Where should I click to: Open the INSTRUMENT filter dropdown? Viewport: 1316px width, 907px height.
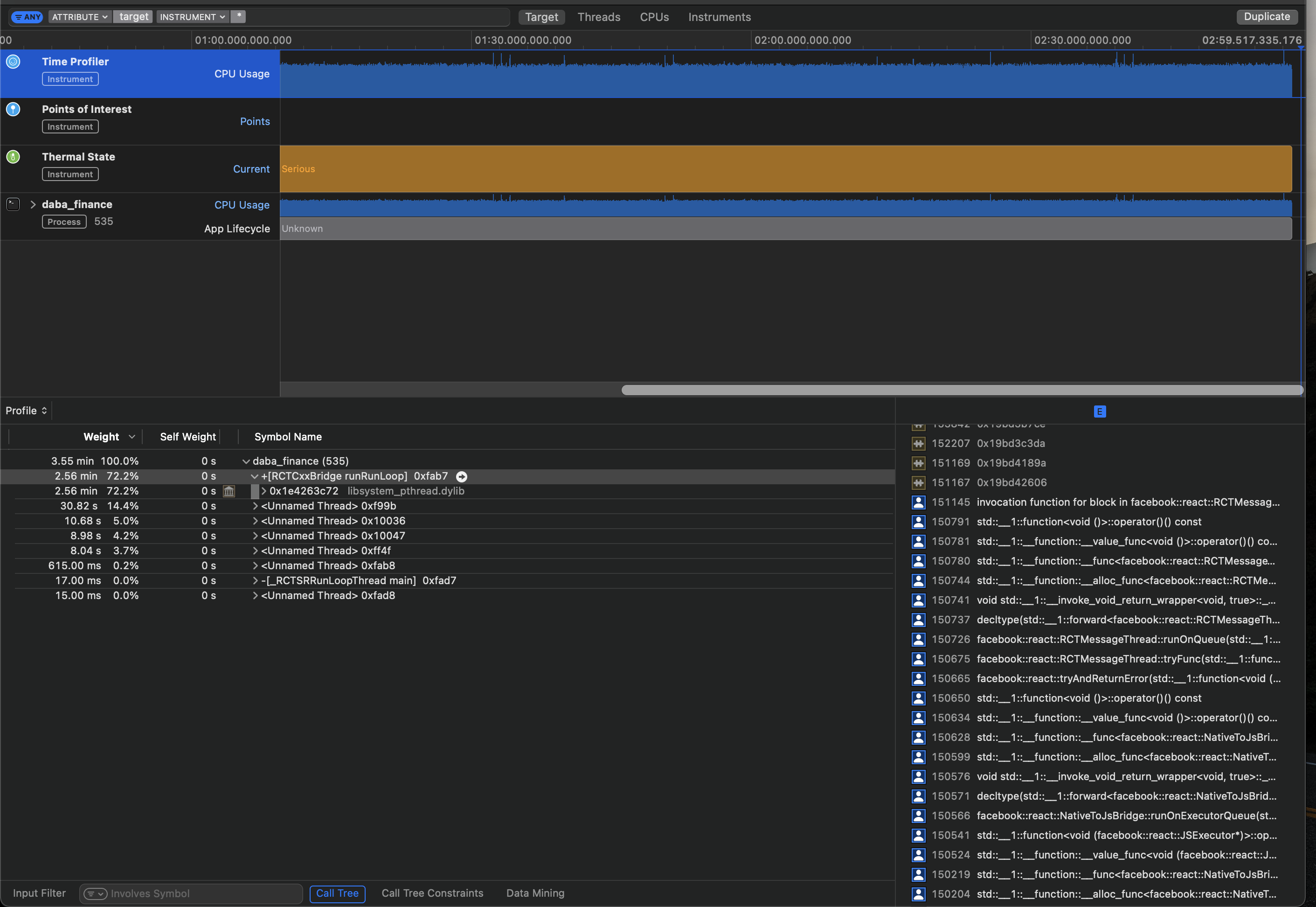pos(193,17)
